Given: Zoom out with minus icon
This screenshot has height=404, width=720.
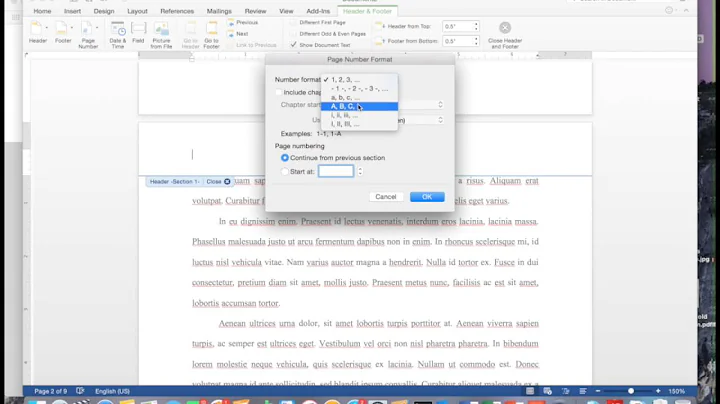Looking at the screenshot, I should [598, 391].
